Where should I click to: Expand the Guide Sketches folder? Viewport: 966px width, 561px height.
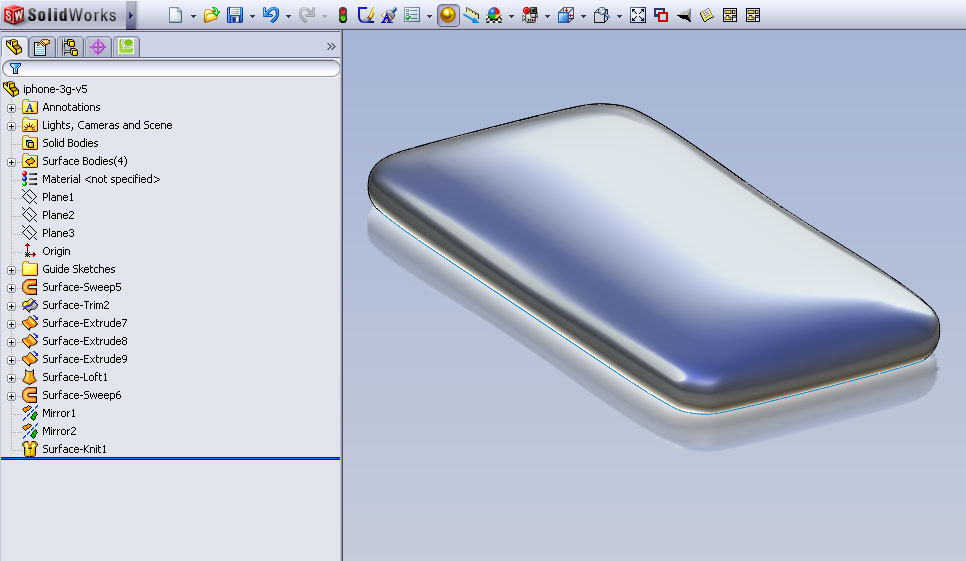click(11, 270)
